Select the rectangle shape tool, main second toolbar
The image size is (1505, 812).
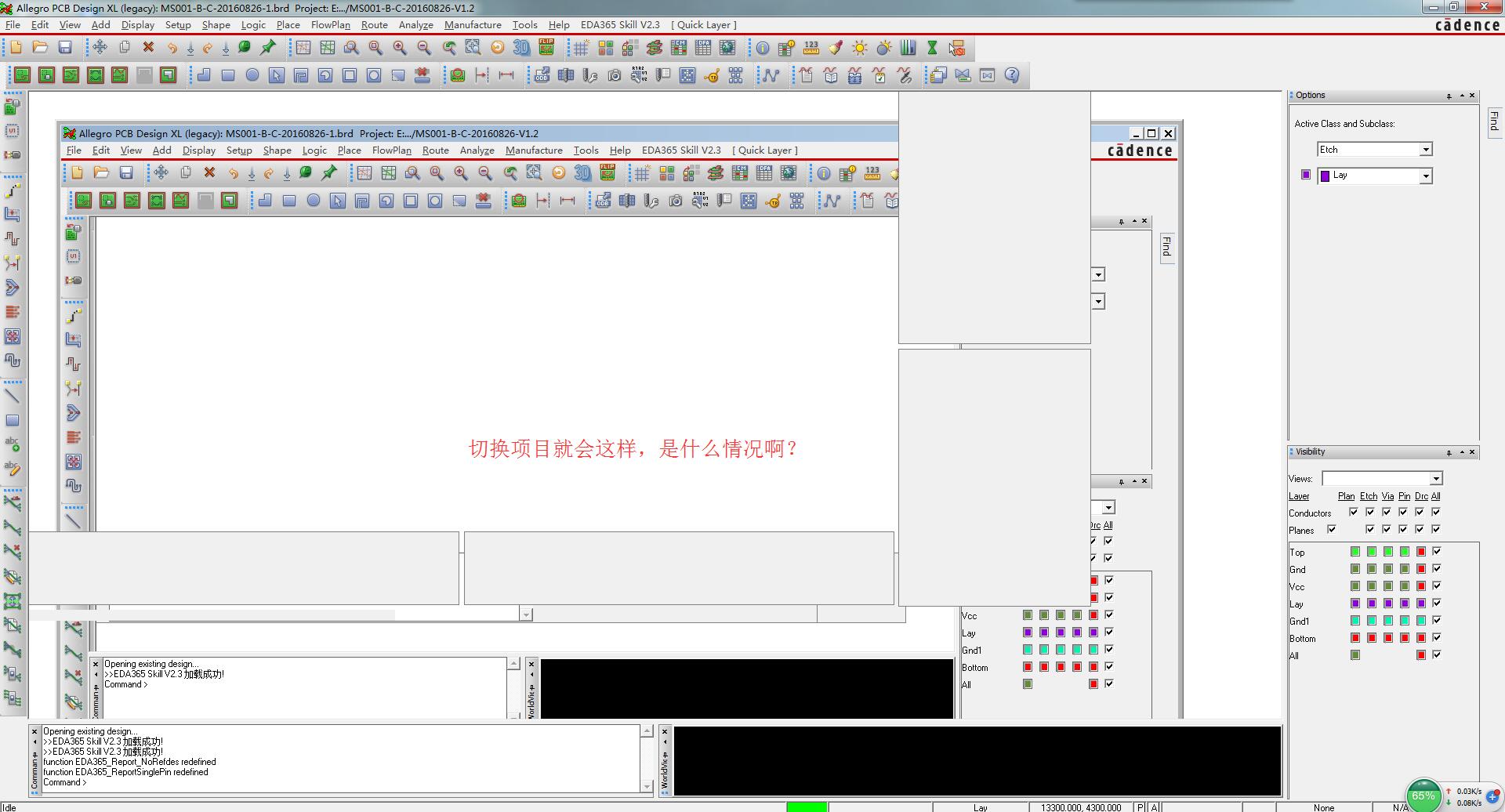(x=228, y=75)
